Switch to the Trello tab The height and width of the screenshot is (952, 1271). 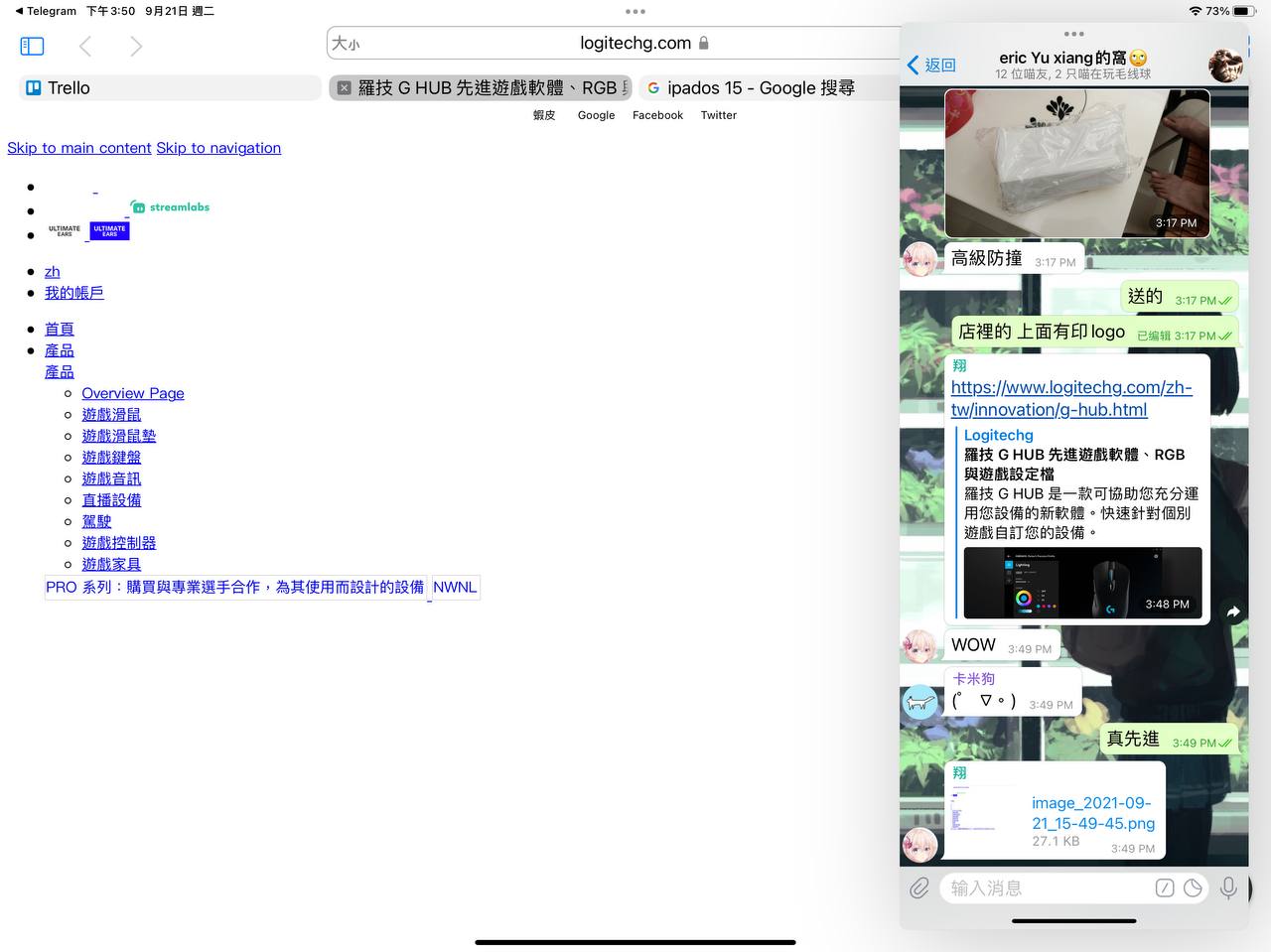(70, 87)
